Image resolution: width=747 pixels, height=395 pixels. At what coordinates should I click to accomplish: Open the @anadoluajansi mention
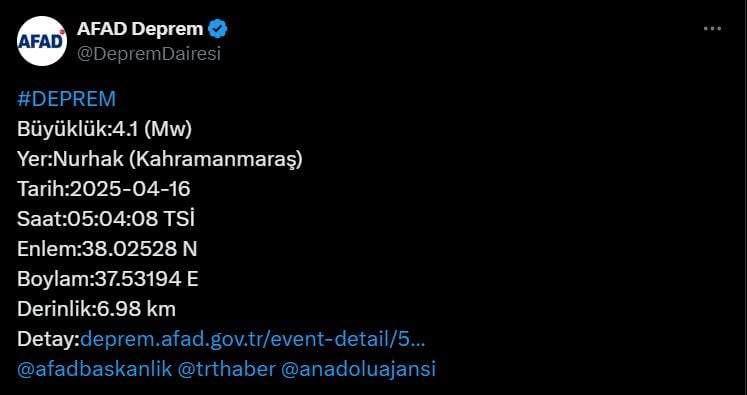358,369
